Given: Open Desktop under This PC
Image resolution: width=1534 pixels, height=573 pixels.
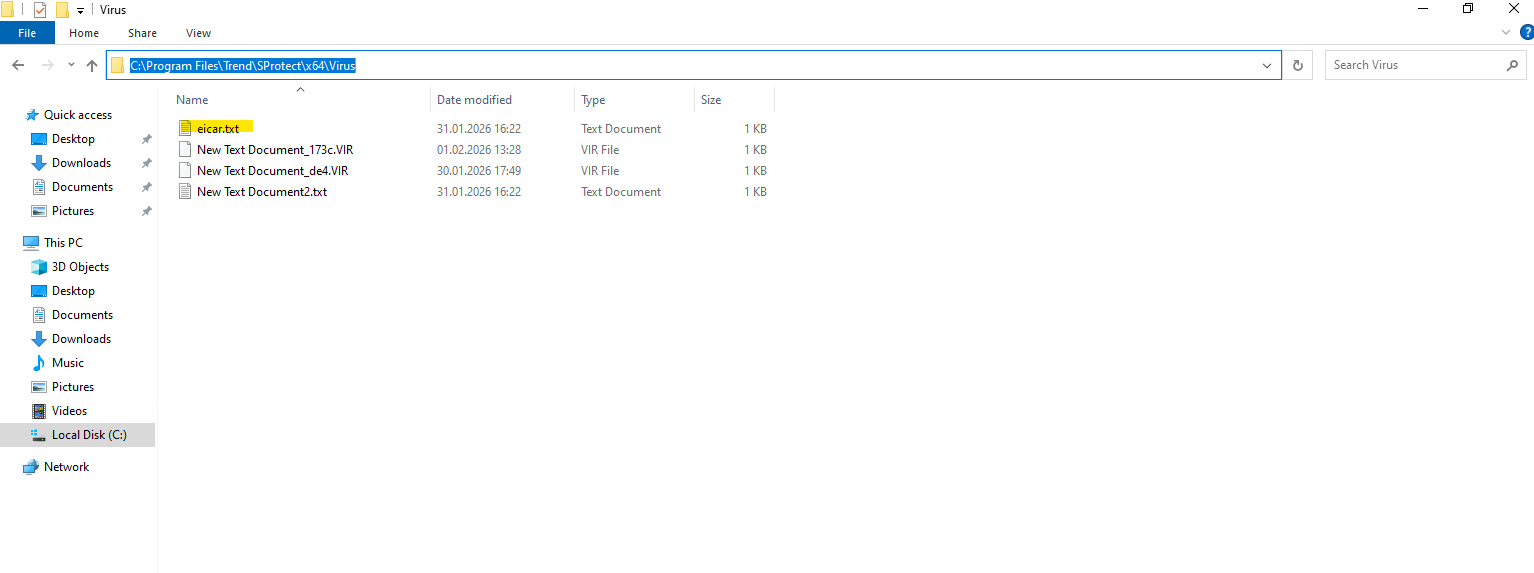Looking at the screenshot, I should 73,291.
